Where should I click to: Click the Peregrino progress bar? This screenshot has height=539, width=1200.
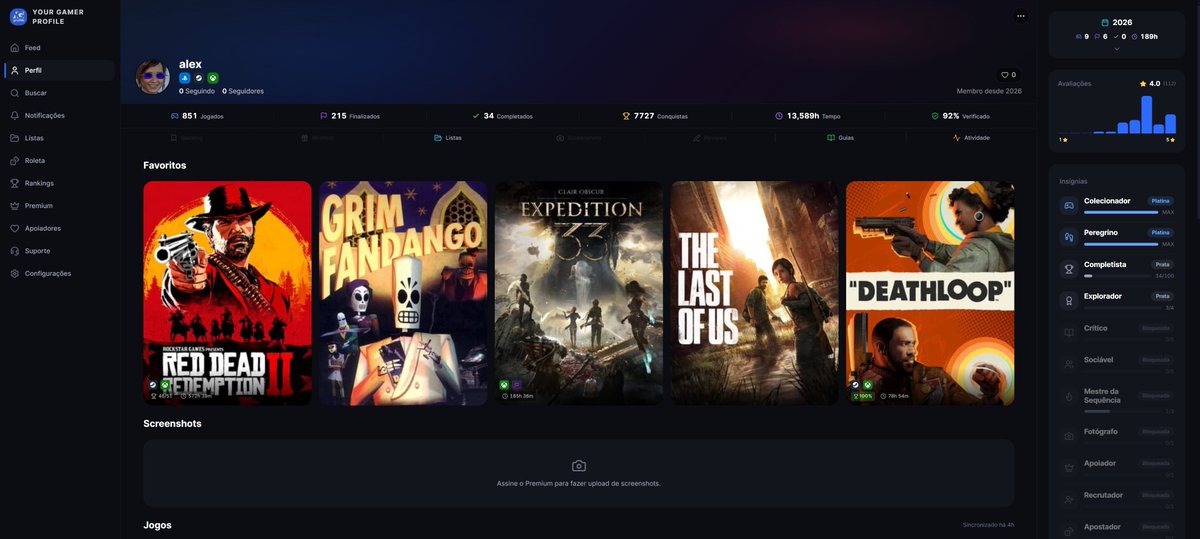(1121, 244)
